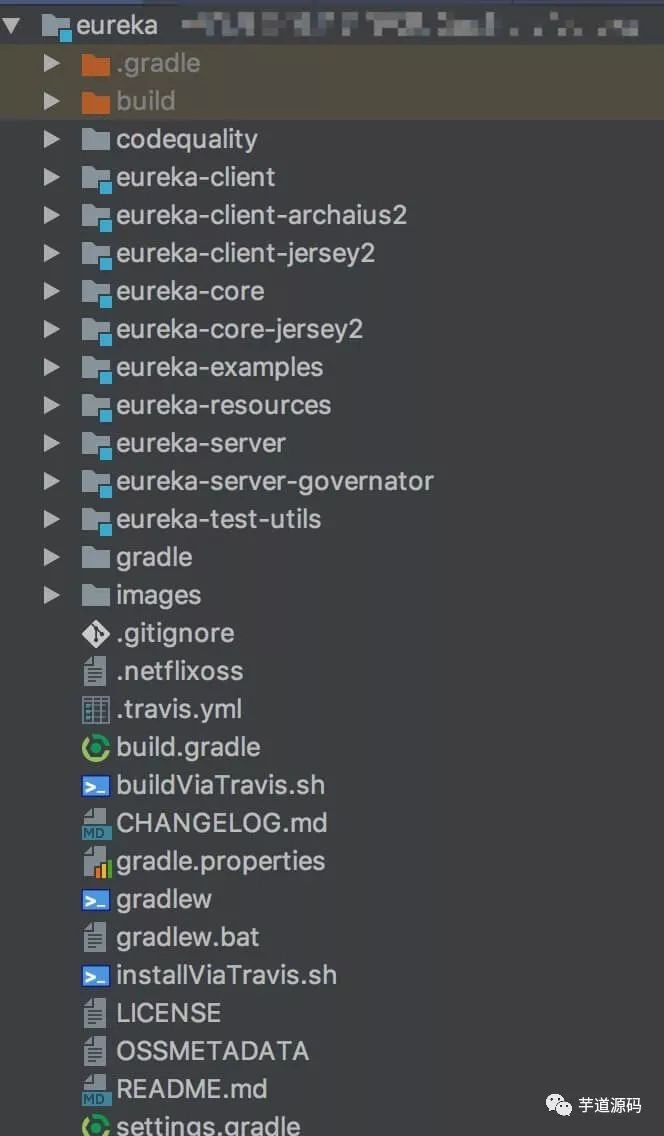Expand the images folder arrow
The height and width of the screenshot is (1136, 664).
pos(51,595)
